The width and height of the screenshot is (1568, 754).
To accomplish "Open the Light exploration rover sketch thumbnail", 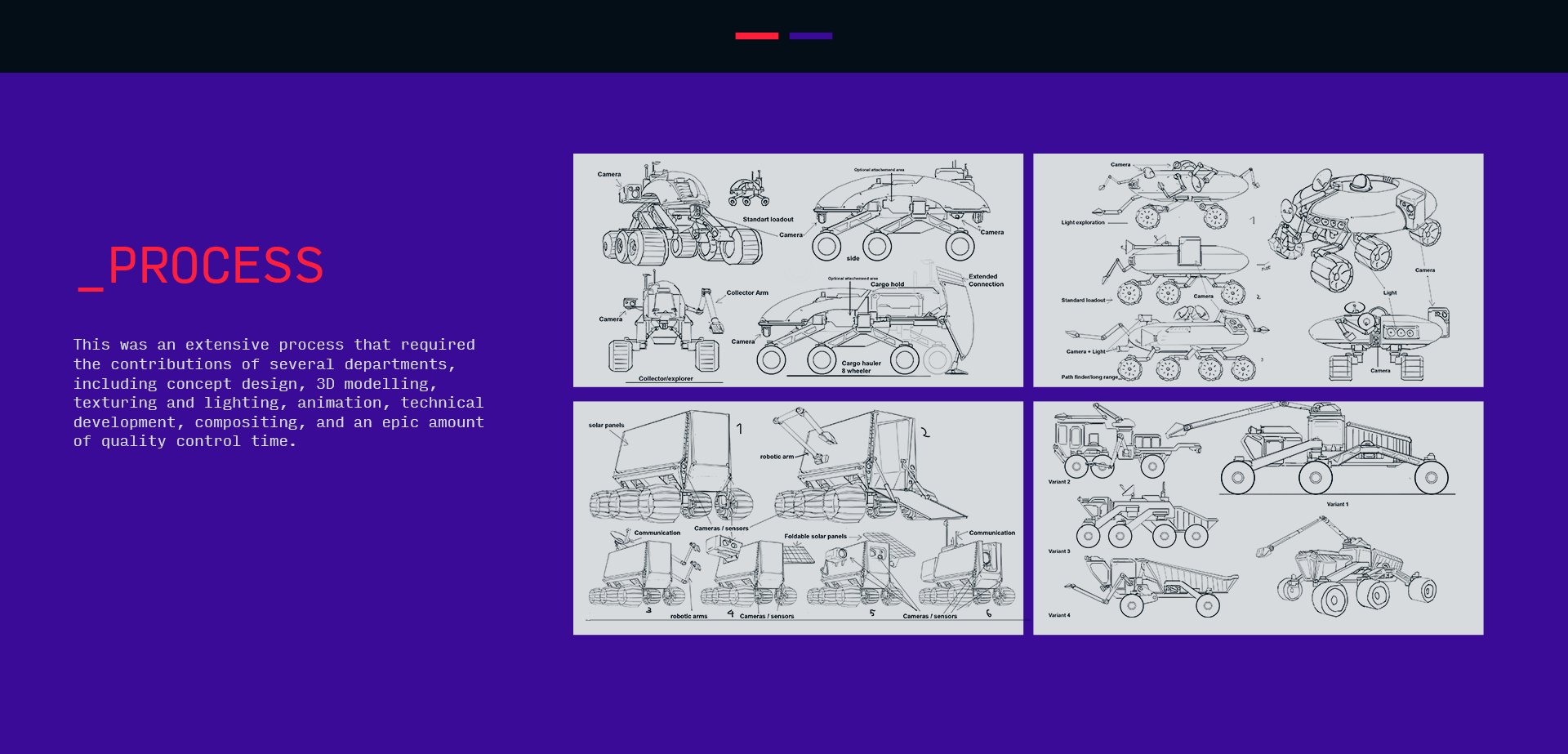I will click(x=1258, y=270).
